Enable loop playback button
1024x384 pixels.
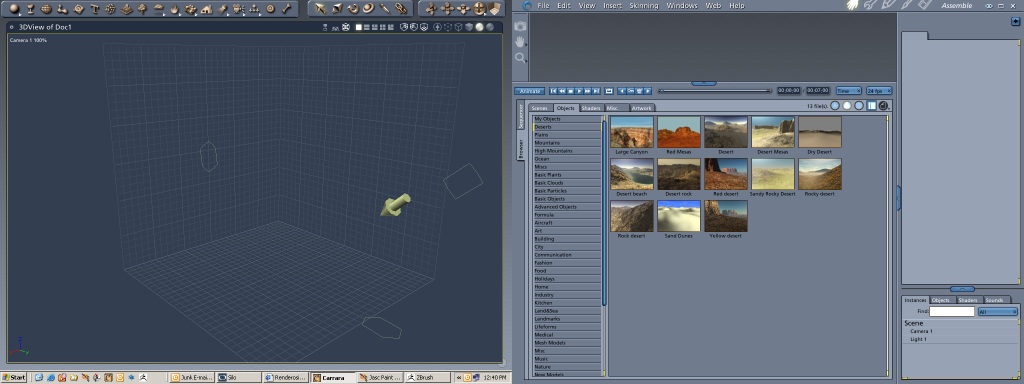pos(609,91)
